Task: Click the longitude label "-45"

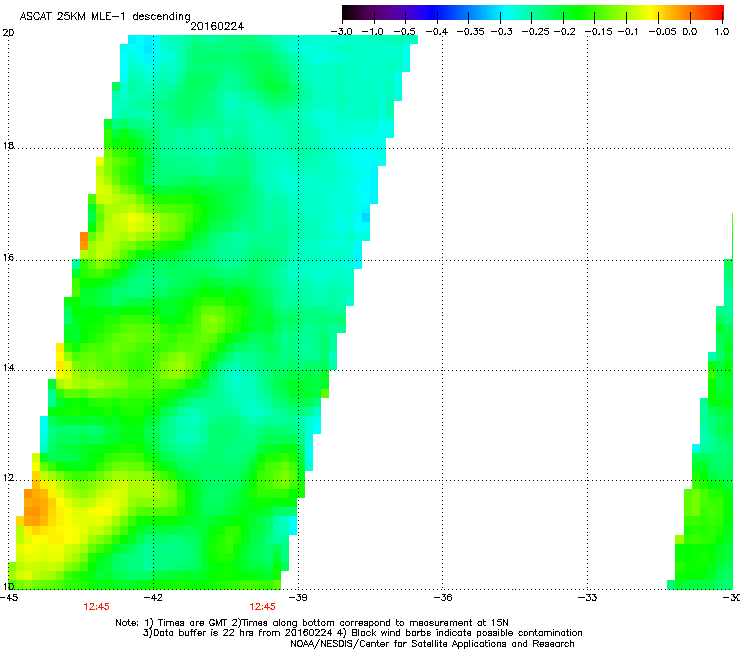Action: click(x=9, y=598)
